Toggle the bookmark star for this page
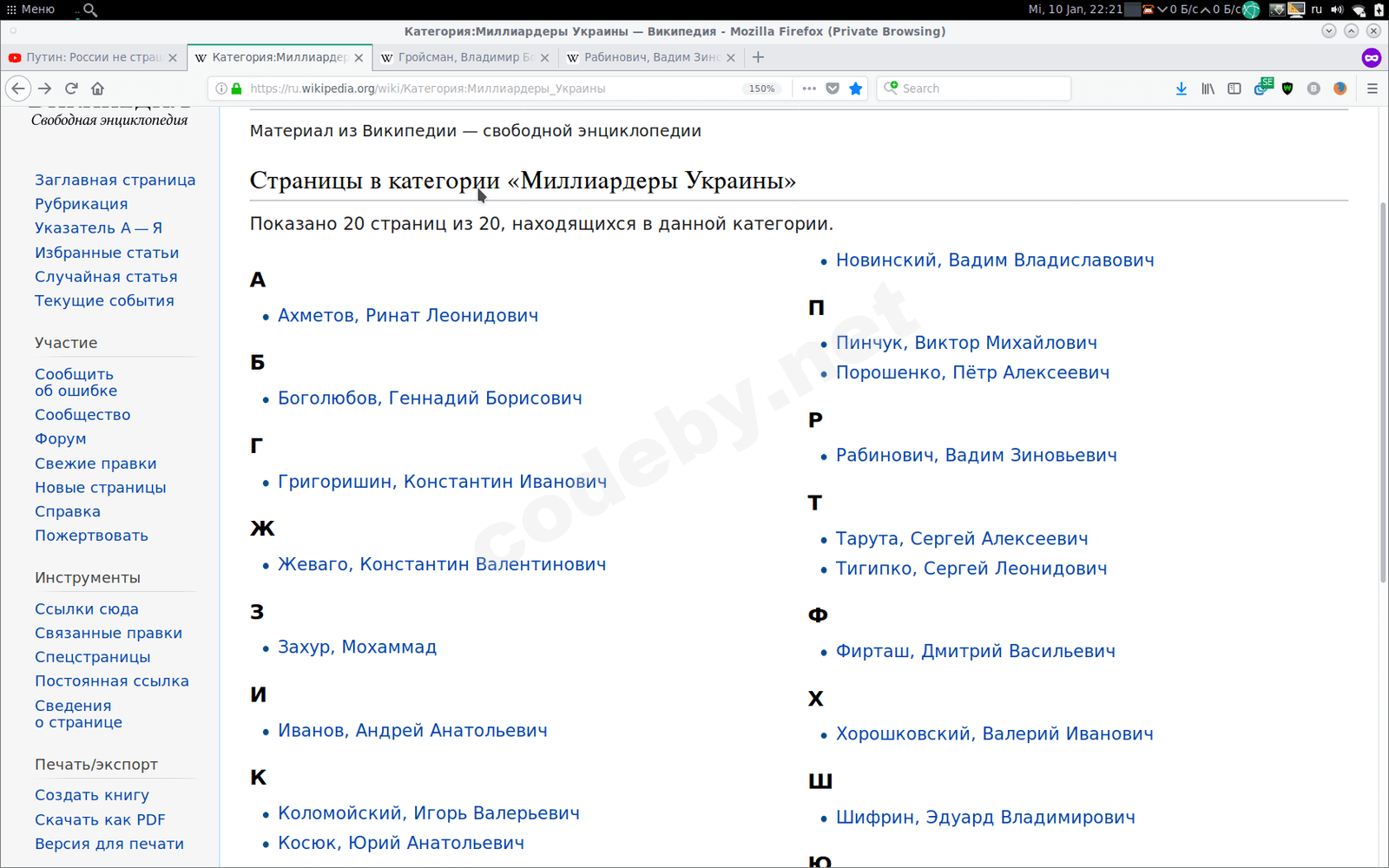The image size is (1389, 868). [856, 88]
